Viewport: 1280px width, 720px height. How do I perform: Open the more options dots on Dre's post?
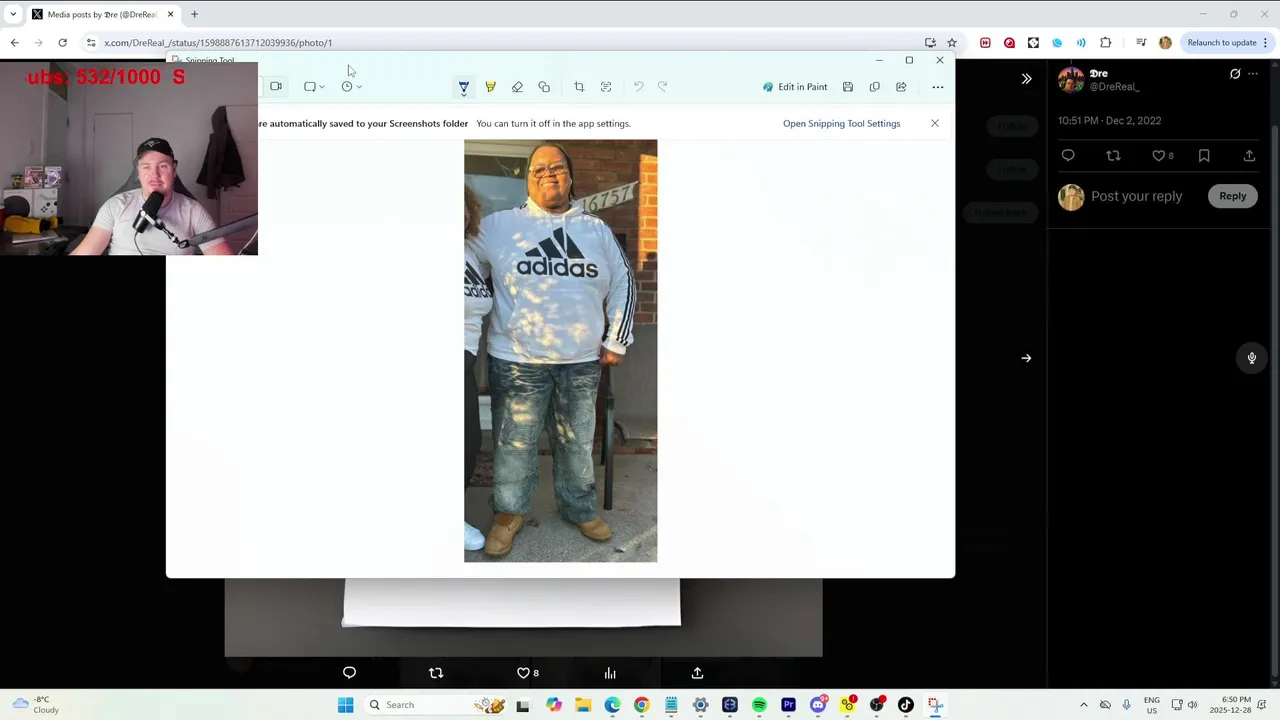click(1253, 74)
